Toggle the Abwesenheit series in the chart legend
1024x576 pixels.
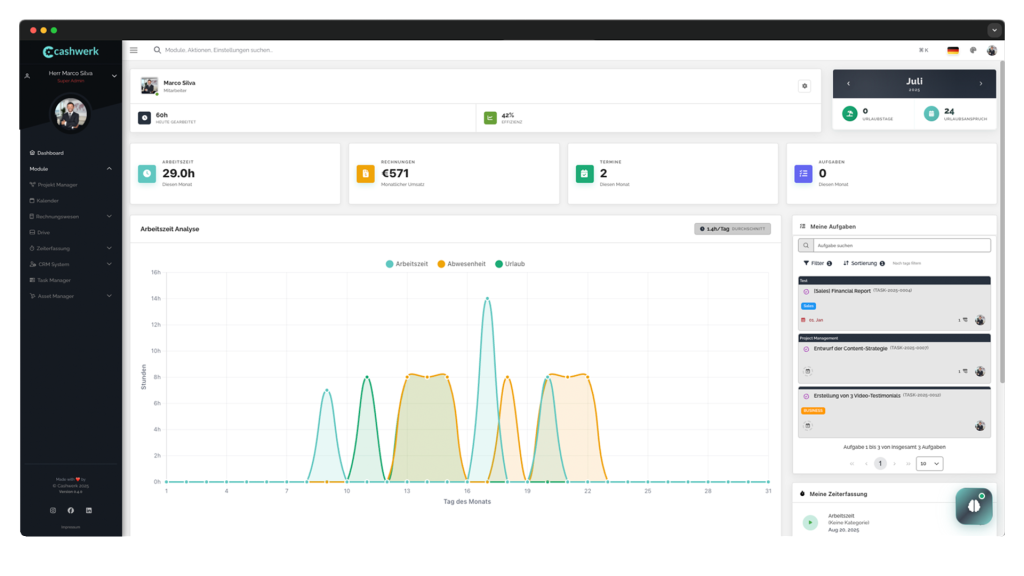coord(461,264)
